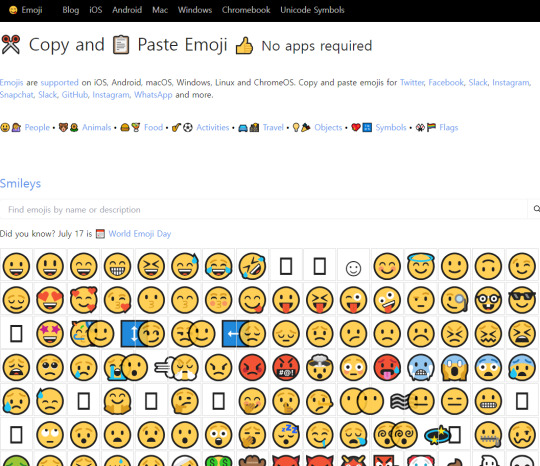Jump to the Symbols category
Screen dimensions: 540x466
391,127
